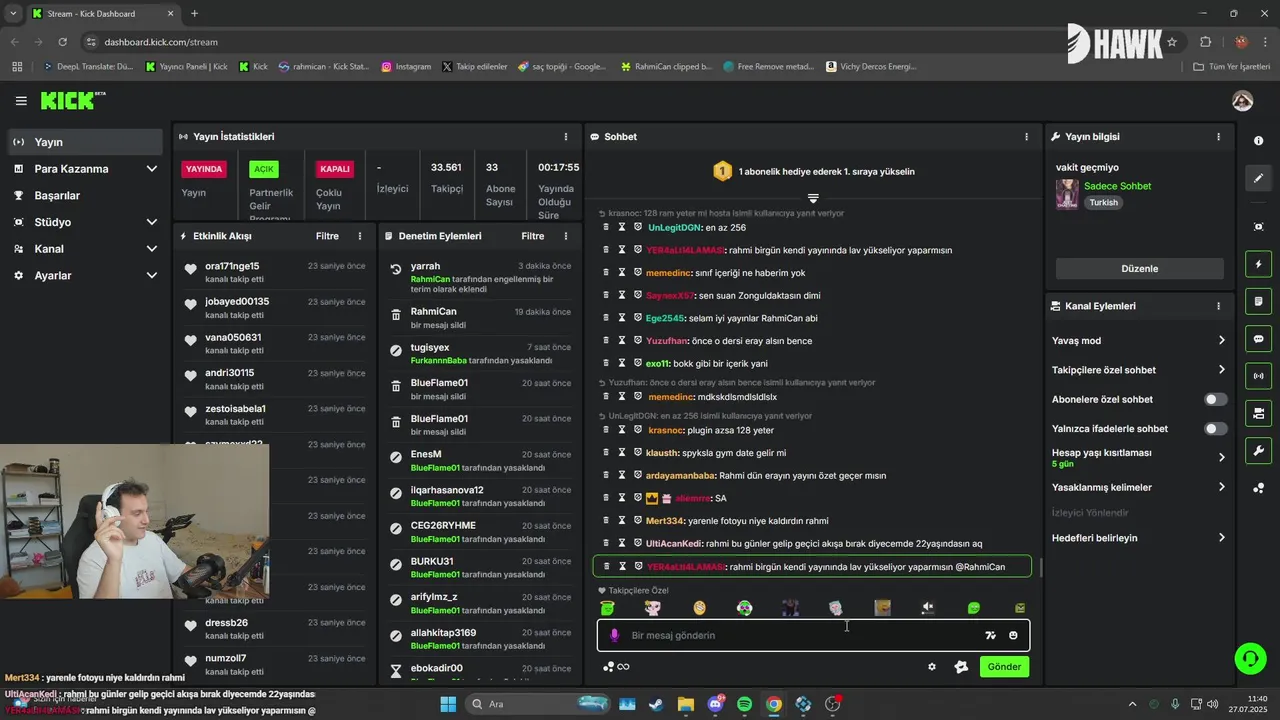1280x720 pixels.
Task: Open the Hesap yaşı kısıtlaması chevron
Action: [x=1221, y=457]
